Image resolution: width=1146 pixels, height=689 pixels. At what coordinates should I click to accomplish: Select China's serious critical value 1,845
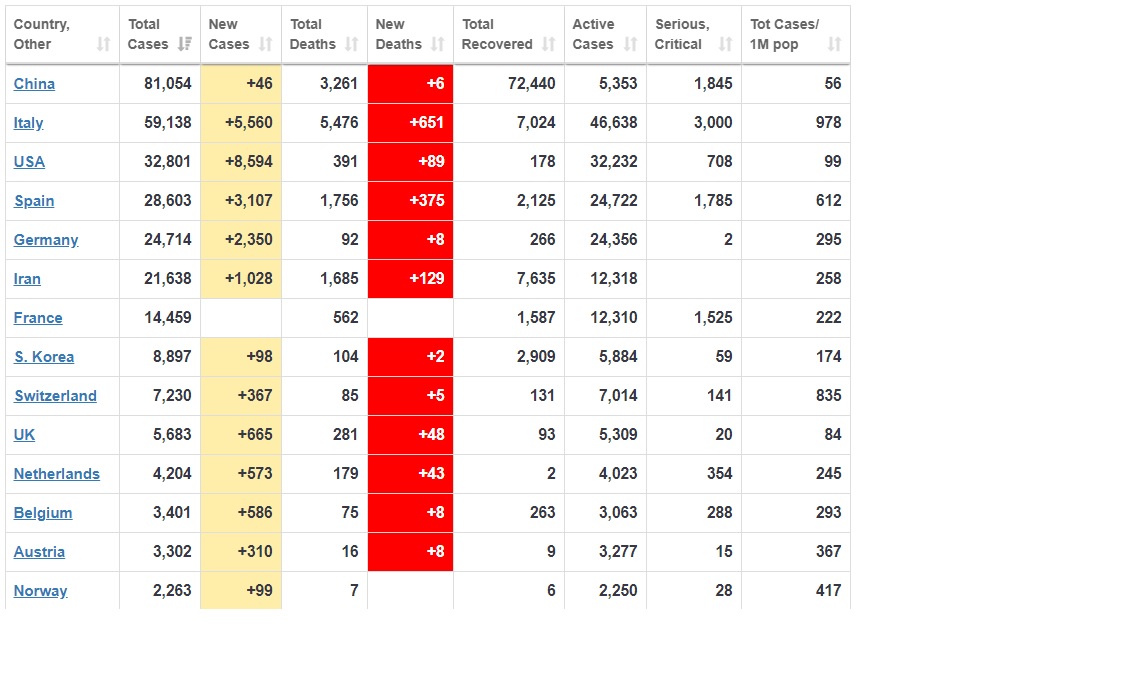pos(713,84)
